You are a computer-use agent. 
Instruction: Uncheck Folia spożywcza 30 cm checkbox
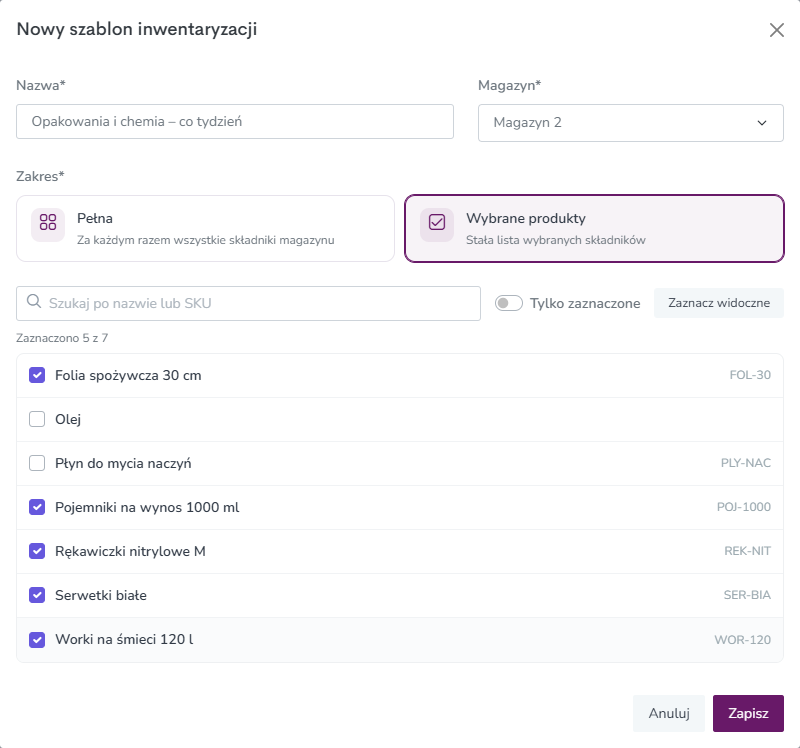click(37, 375)
